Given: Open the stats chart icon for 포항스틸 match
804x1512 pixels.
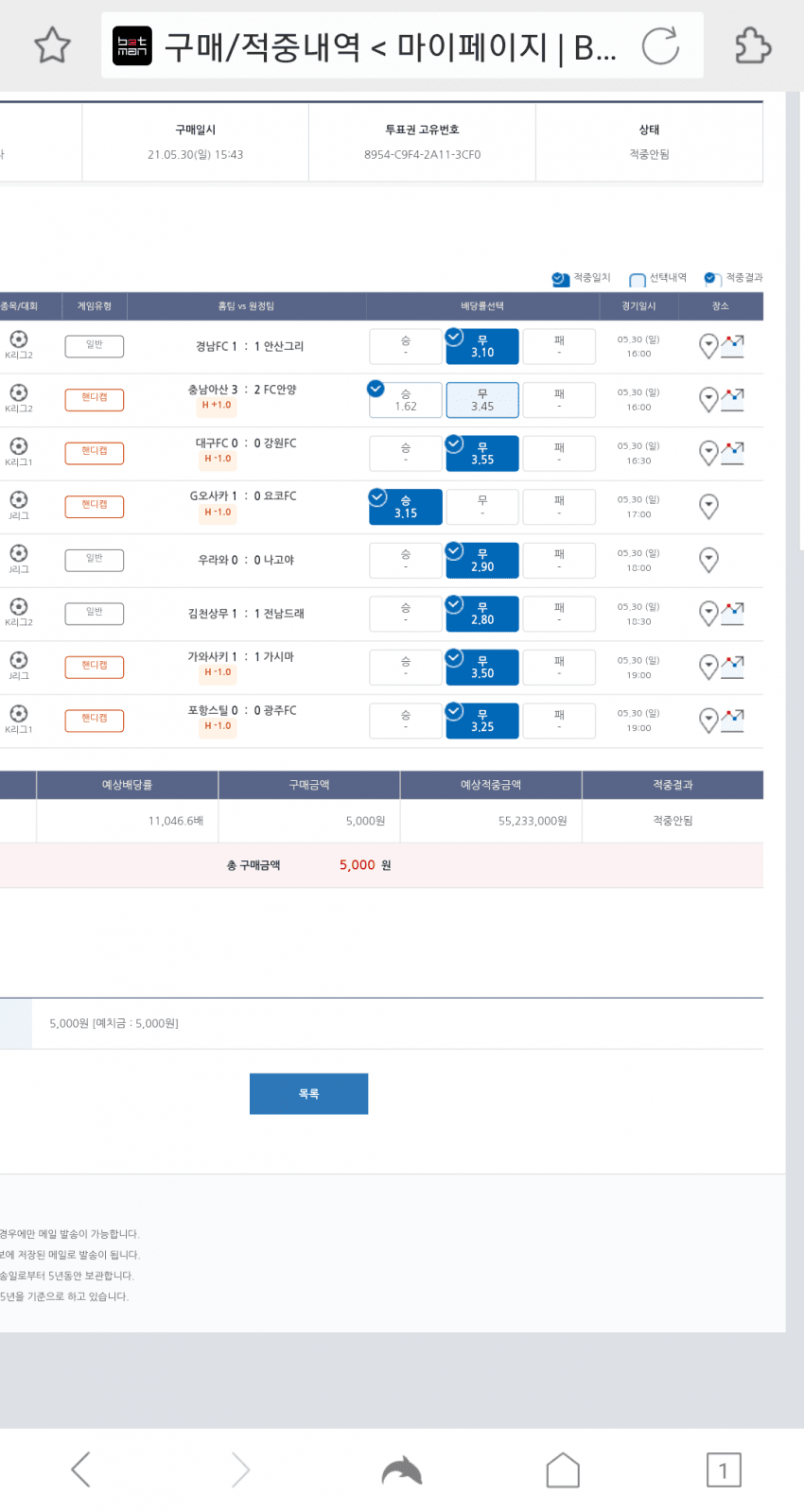Looking at the screenshot, I should point(732,721).
